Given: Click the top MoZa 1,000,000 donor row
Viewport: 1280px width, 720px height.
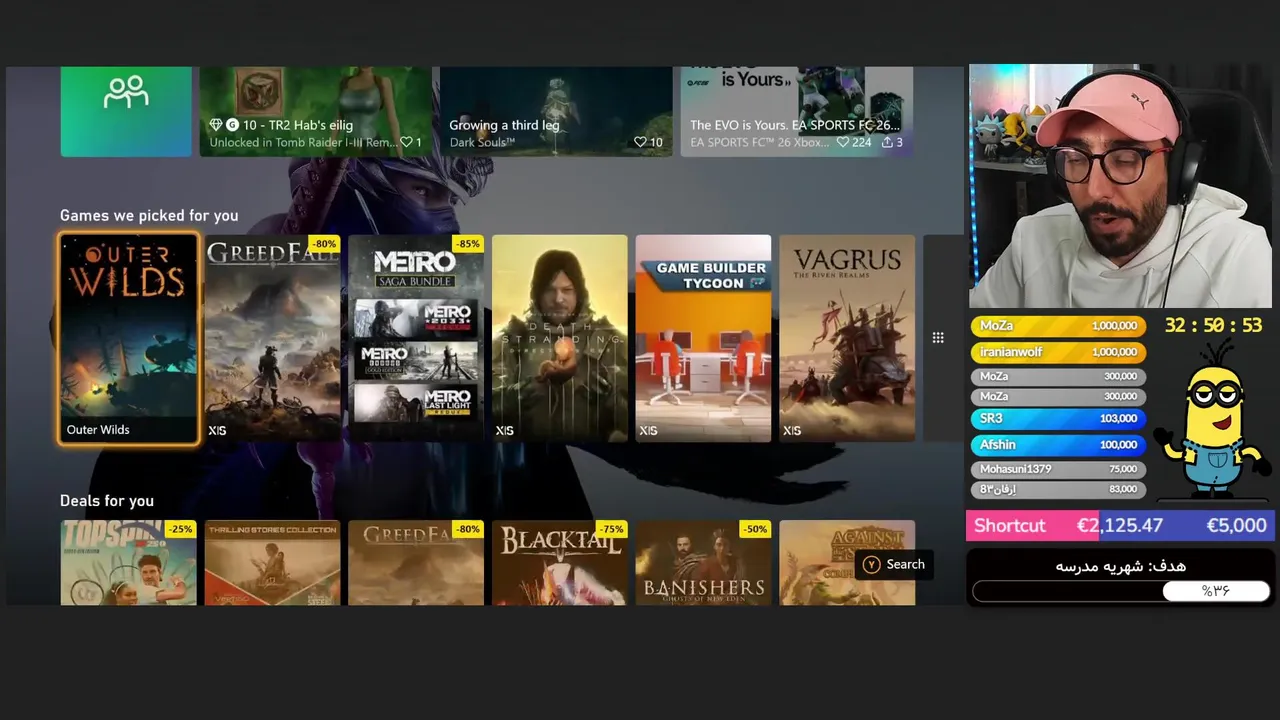Looking at the screenshot, I should pyautogui.click(x=1058, y=326).
